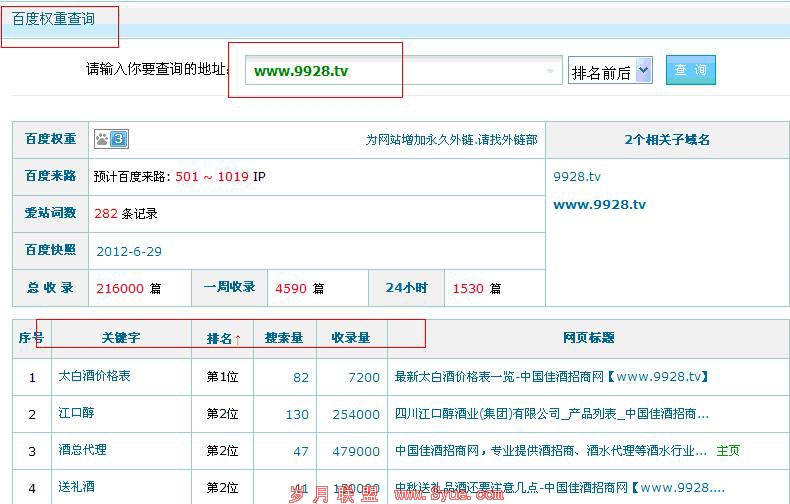Open the keyword 江口醇
The image size is (790, 504).
click(76, 413)
